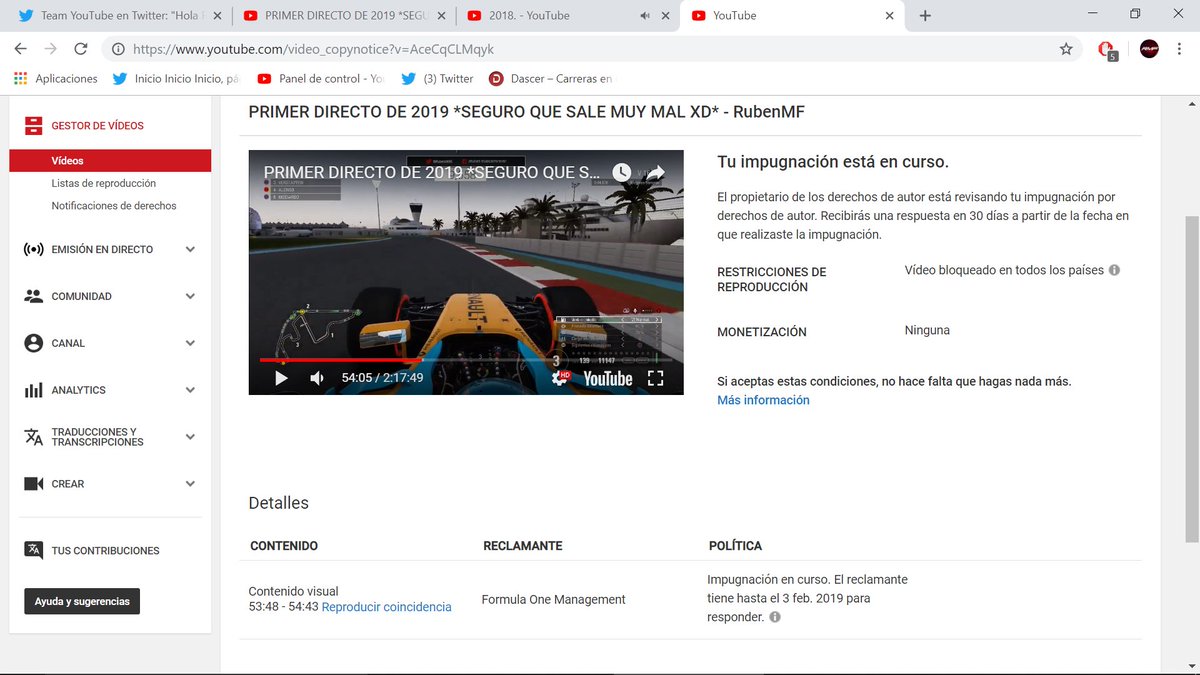1200x675 pixels.
Task: Expand TRADUCCIONES Y TRANSCRIPCIONES chevron
Action: (191, 437)
